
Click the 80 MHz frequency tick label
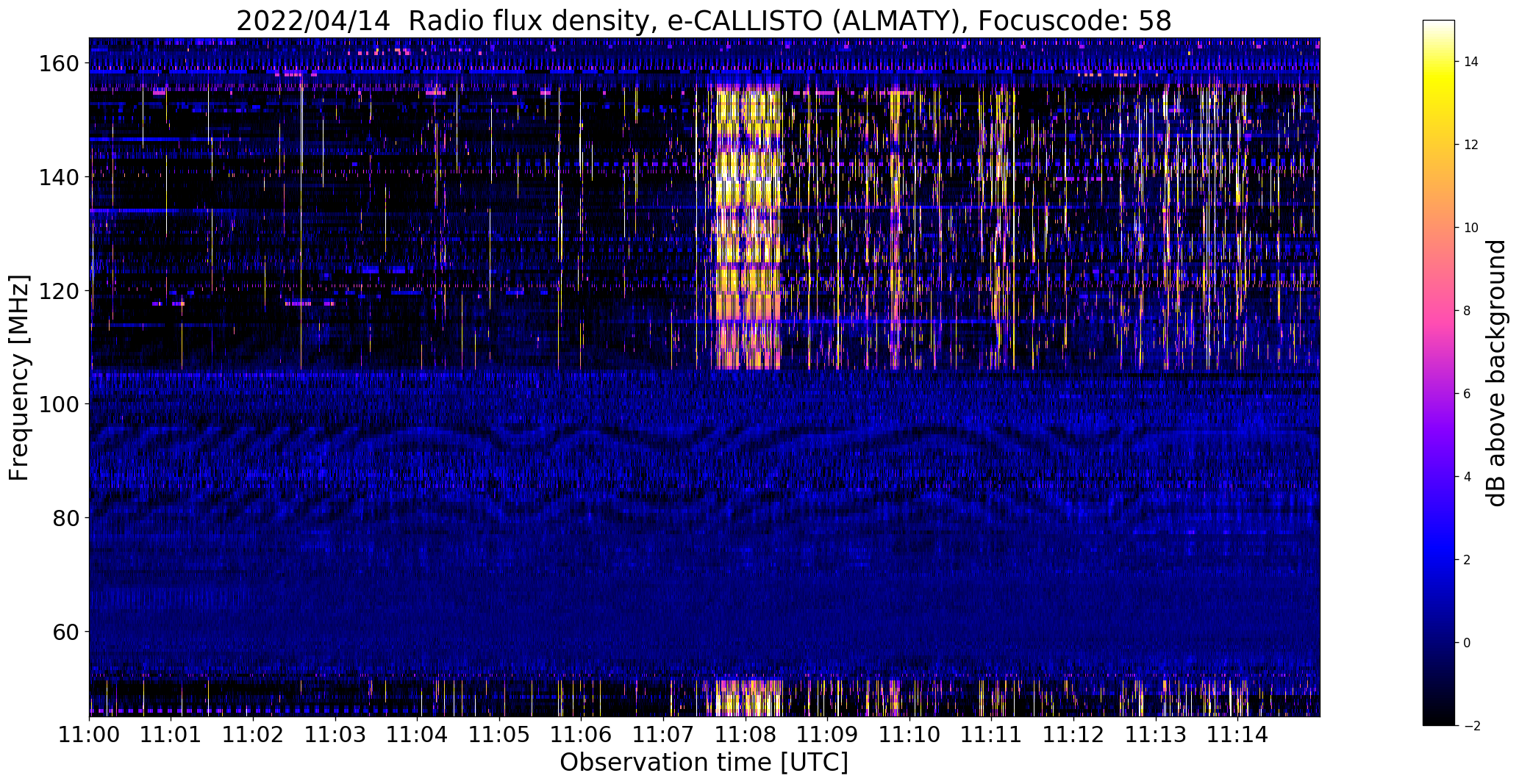(65, 518)
